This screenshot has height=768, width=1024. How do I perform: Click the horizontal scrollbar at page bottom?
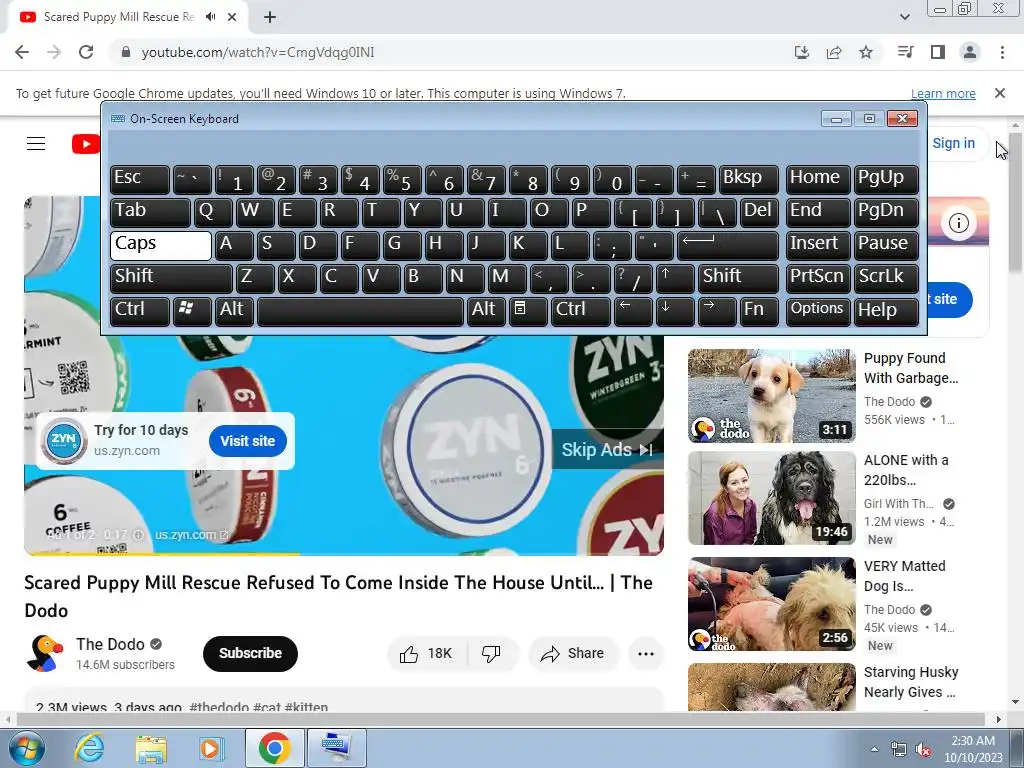point(500,719)
